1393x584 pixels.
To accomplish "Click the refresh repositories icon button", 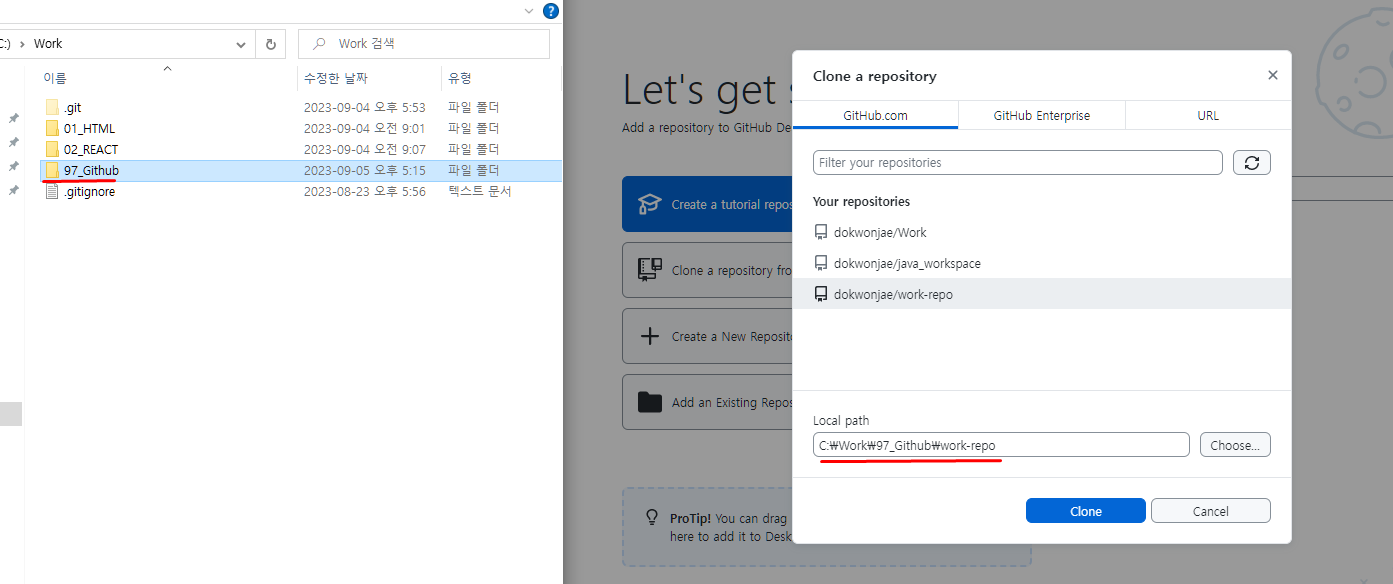I will (x=1251, y=163).
